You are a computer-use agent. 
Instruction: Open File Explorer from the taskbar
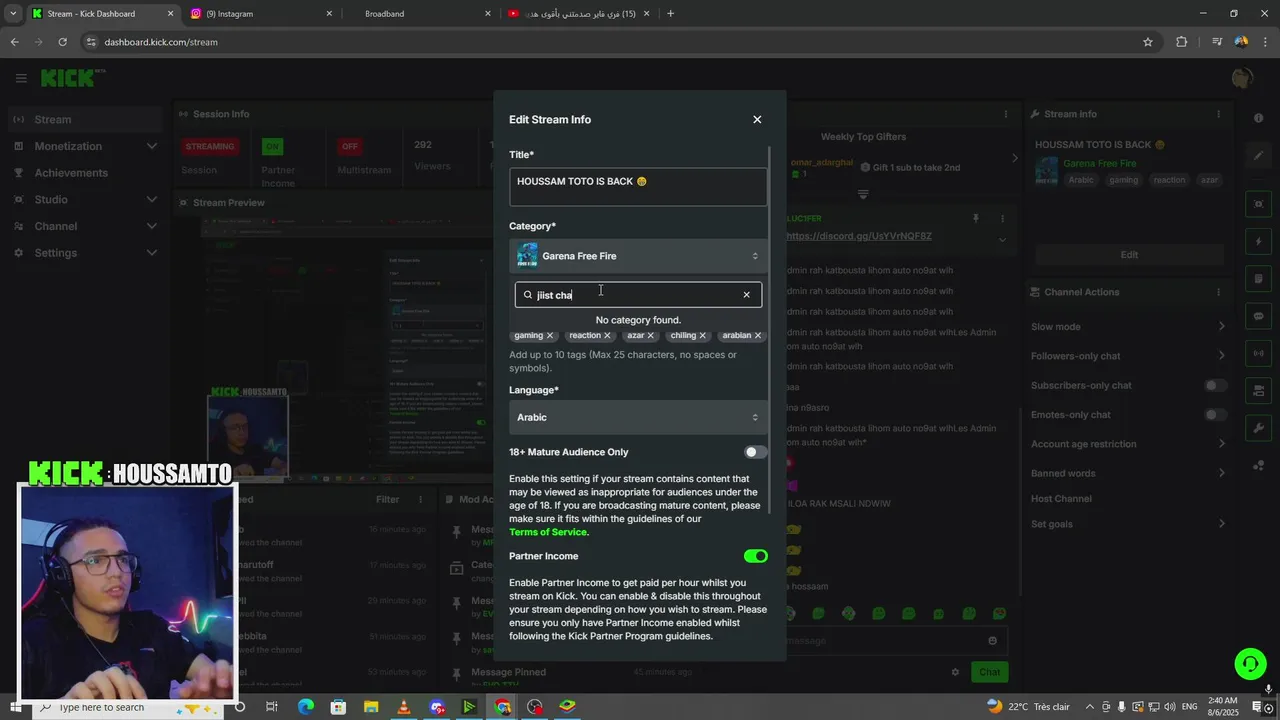coord(371,707)
